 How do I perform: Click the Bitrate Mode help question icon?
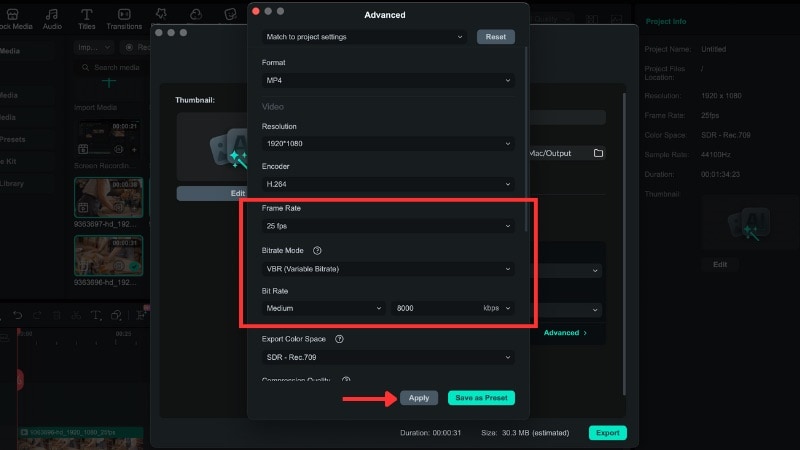coord(317,251)
